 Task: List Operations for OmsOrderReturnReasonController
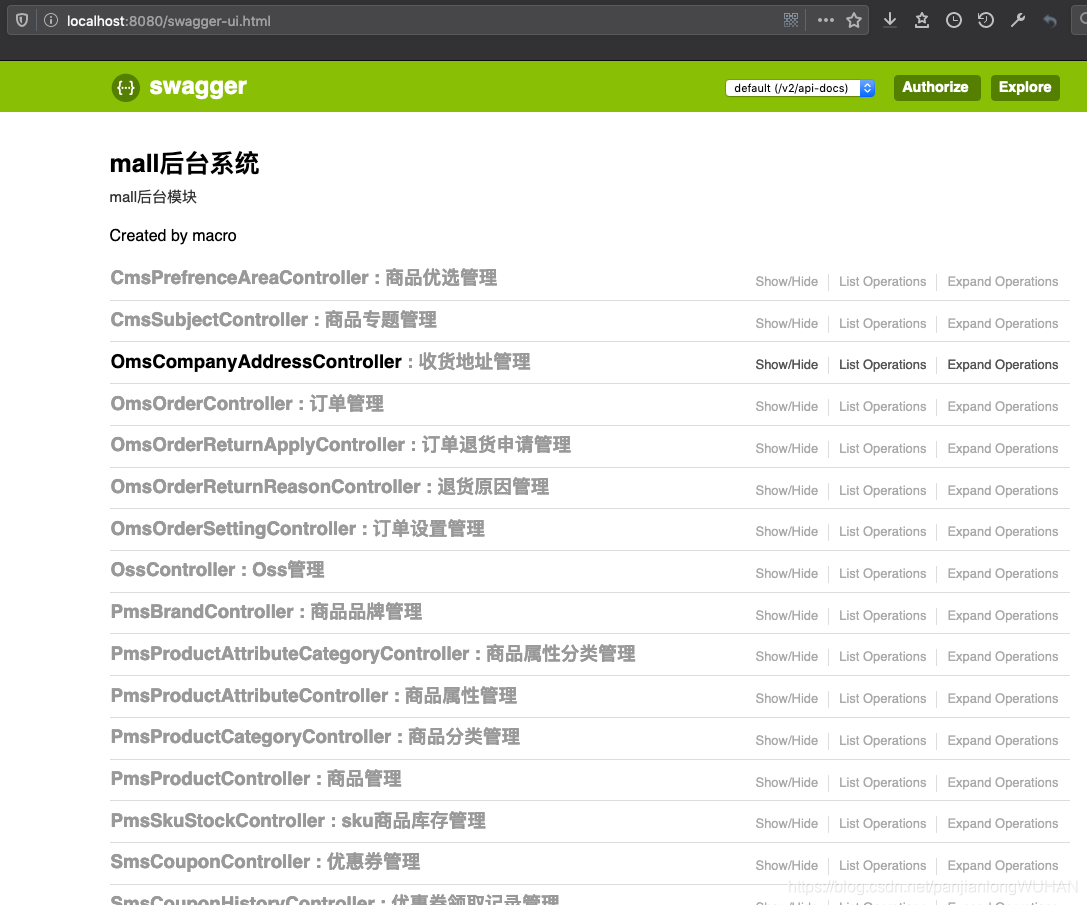click(x=882, y=490)
